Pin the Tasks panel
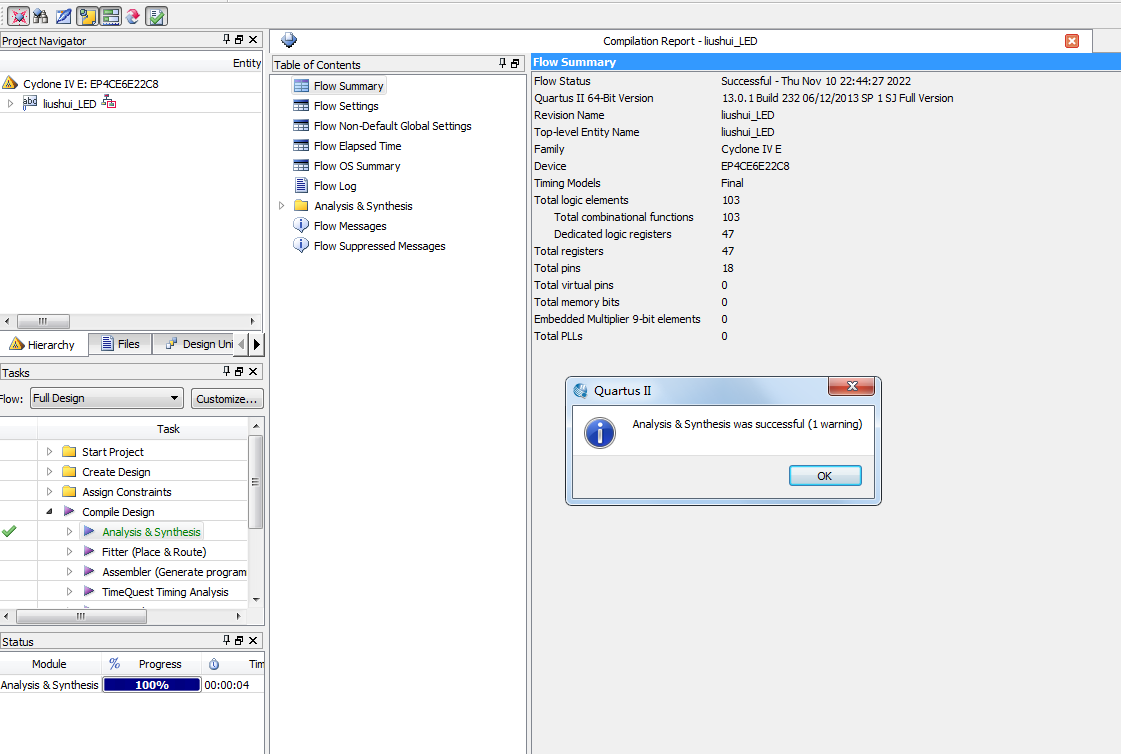 pos(227,372)
